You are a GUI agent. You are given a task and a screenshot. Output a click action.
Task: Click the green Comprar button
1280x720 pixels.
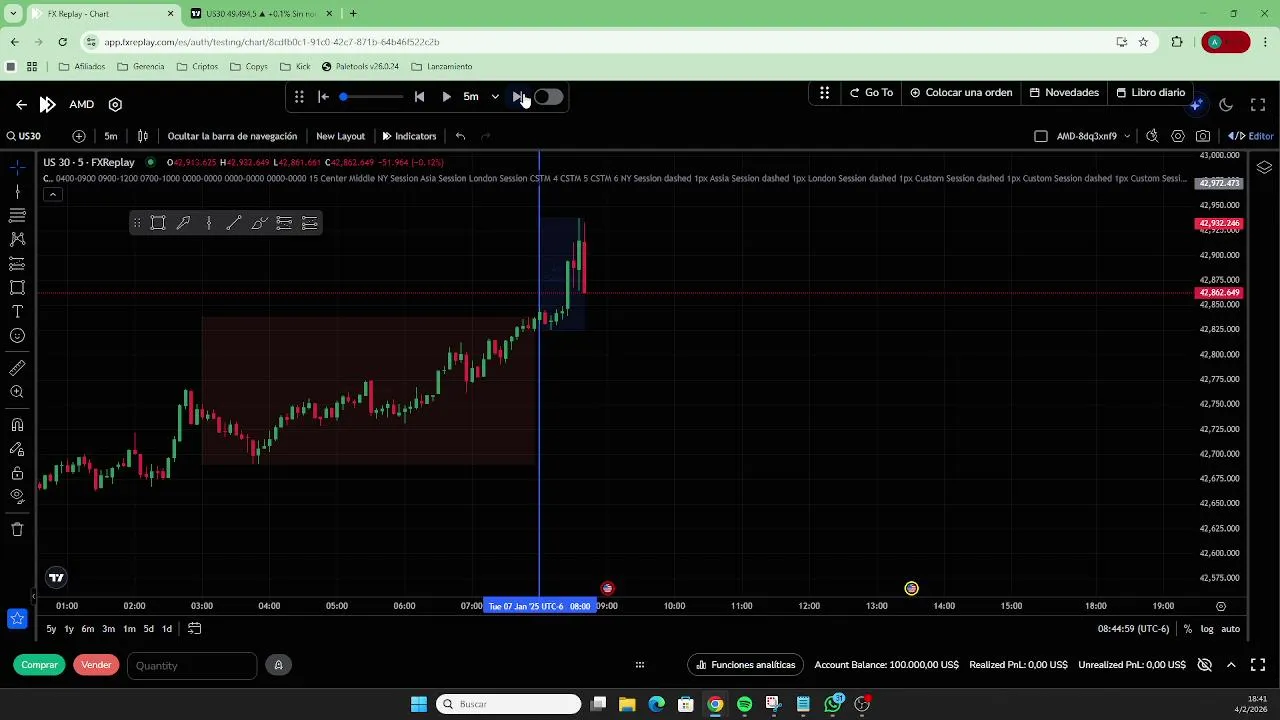pos(40,665)
